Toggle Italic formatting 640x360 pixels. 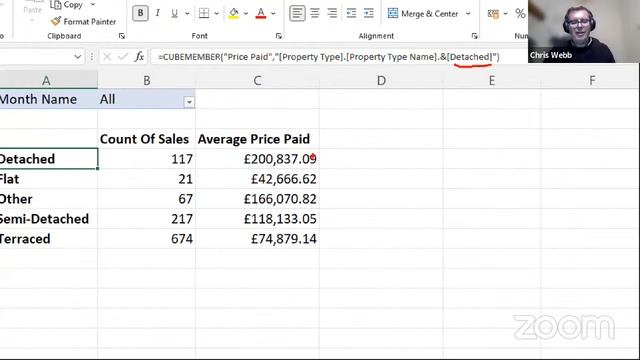[157, 13]
